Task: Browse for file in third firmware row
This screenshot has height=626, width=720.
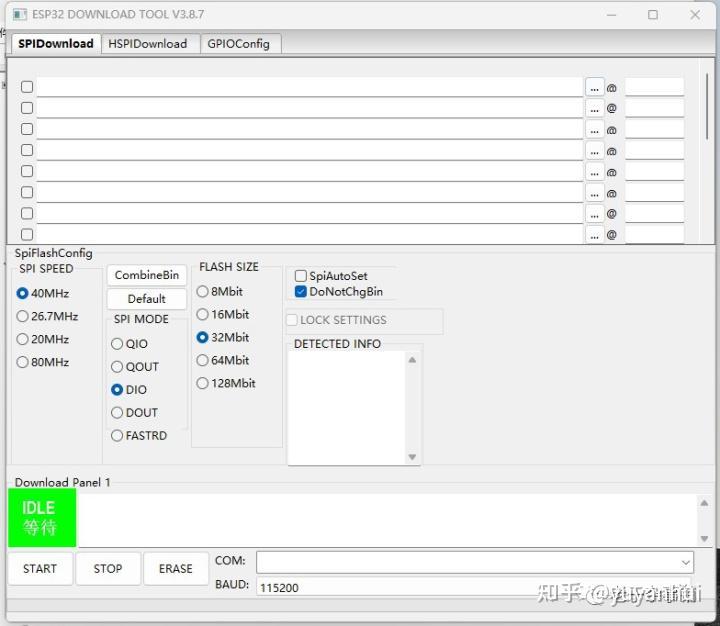Action: click(594, 130)
